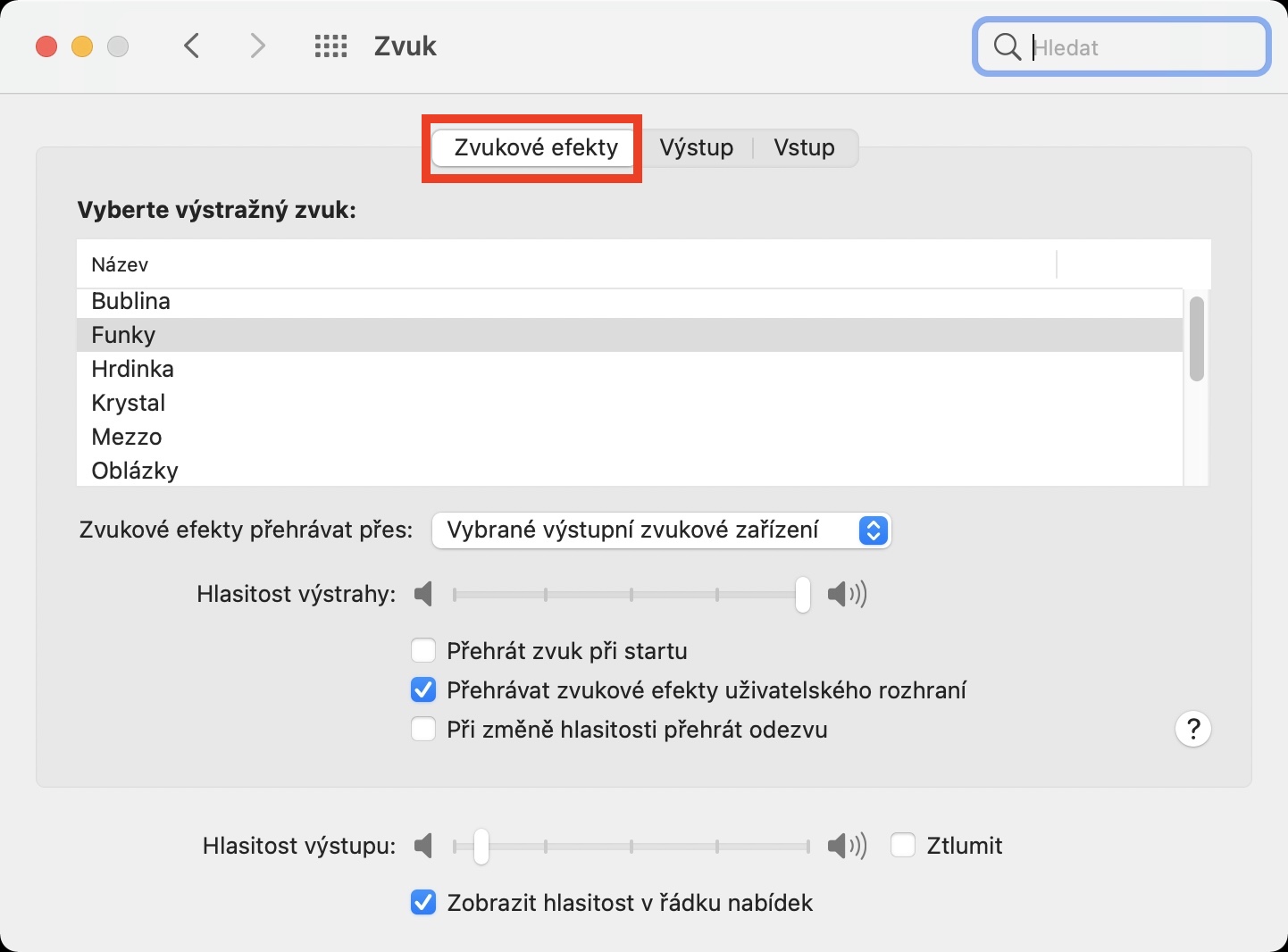Disable Přehrávat zvukové efekty uživatelského rozhraní

423,690
